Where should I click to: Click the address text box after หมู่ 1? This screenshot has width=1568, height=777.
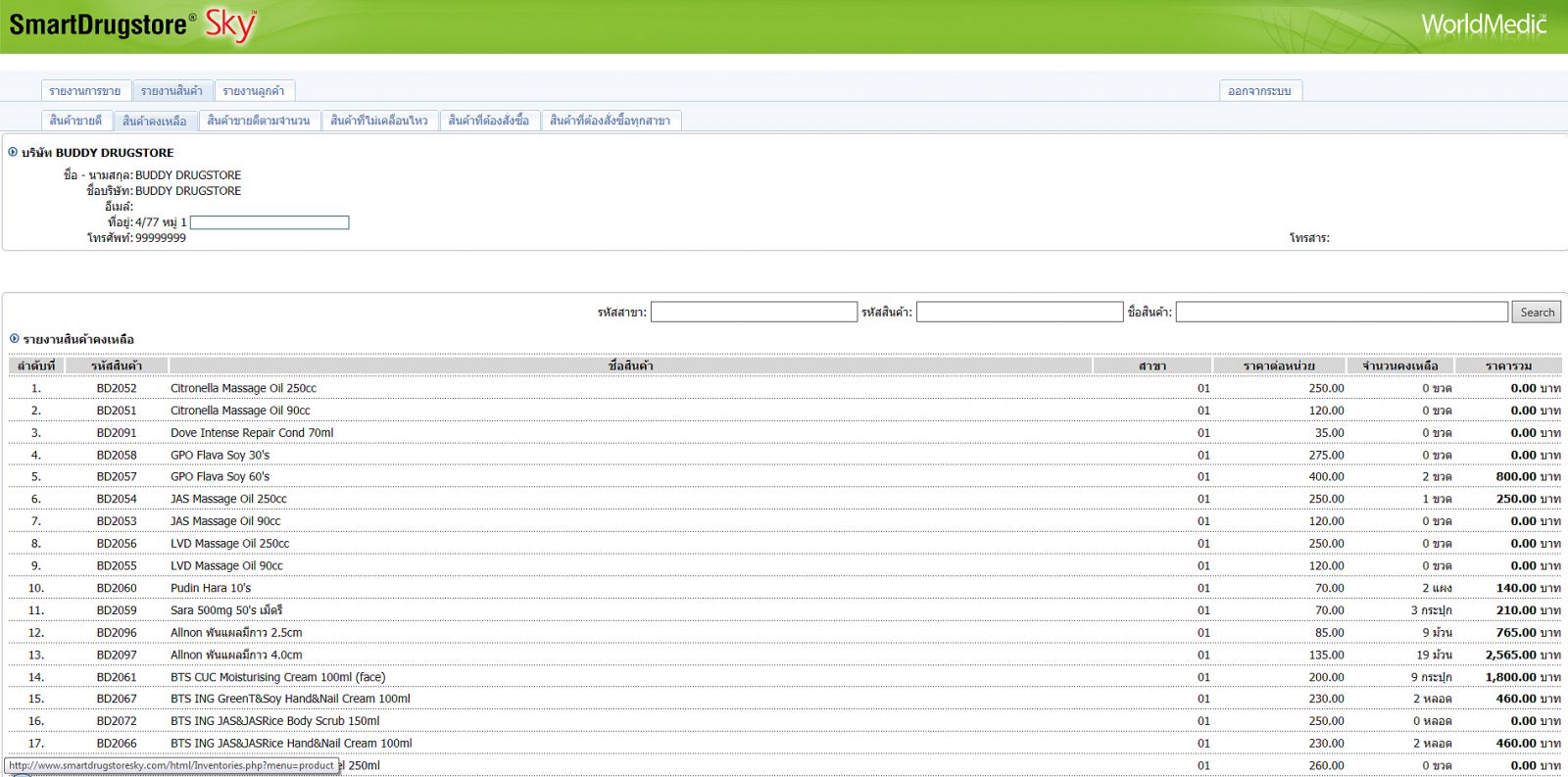[269, 222]
